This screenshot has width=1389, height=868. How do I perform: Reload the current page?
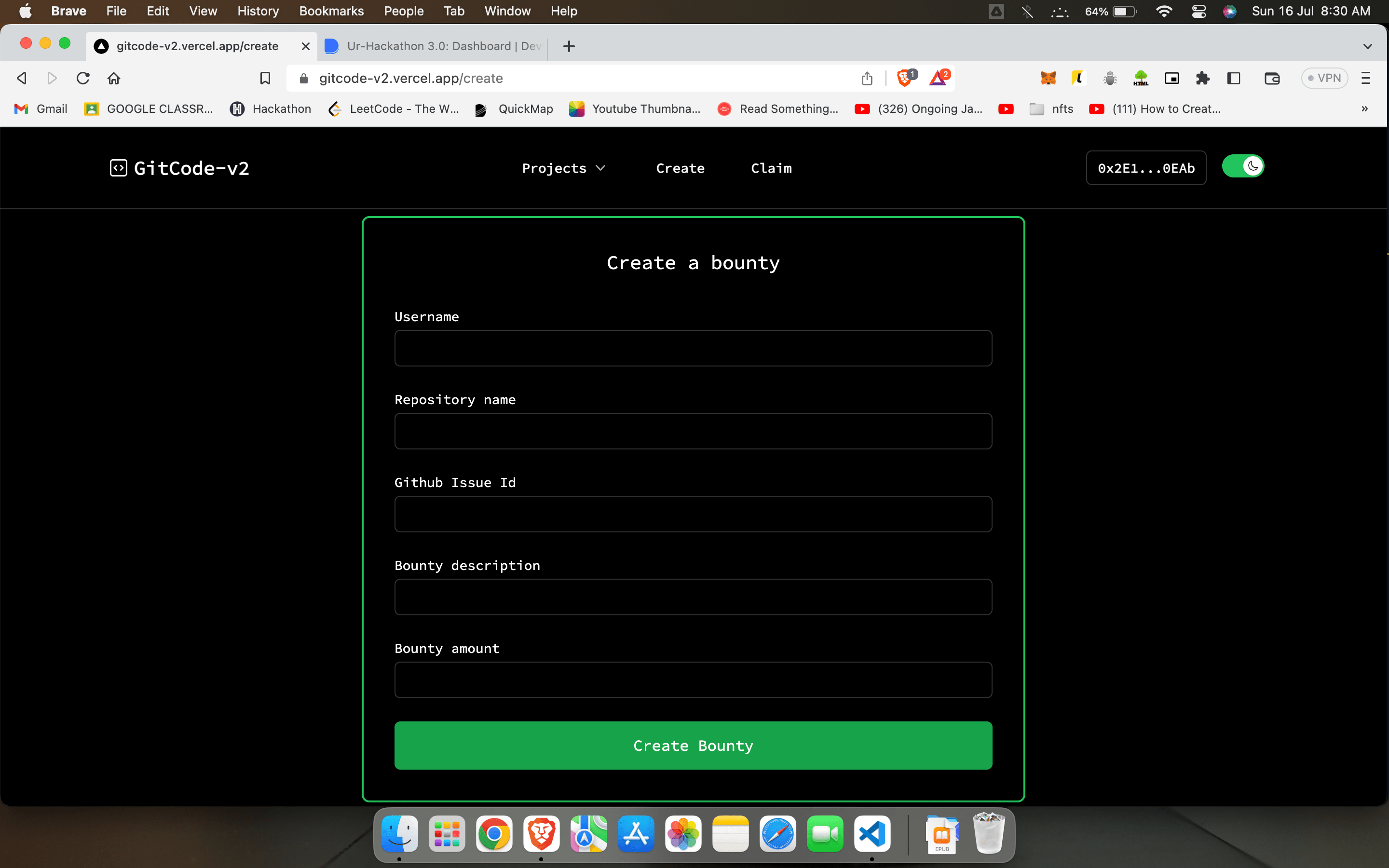coord(83,78)
